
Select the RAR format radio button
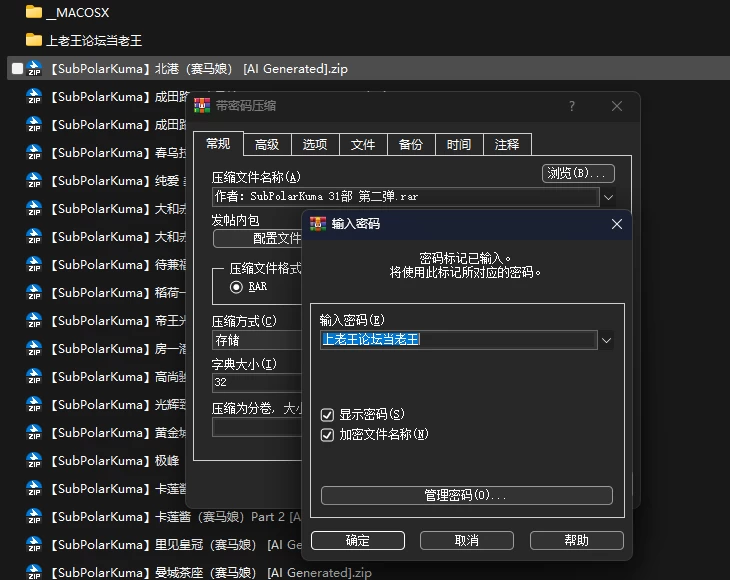[236, 287]
